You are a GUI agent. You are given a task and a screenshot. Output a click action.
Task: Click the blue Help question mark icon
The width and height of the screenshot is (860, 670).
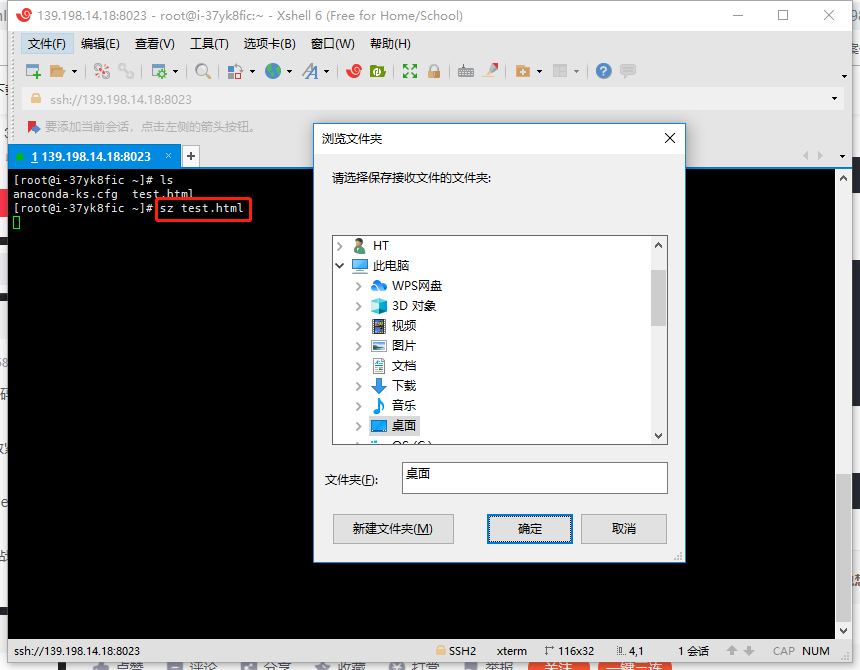603,71
